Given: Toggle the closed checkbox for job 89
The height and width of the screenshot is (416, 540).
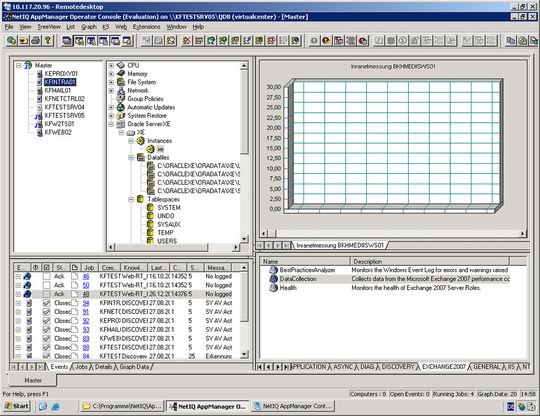Looking at the screenshot, I should (x=46, y=339).
